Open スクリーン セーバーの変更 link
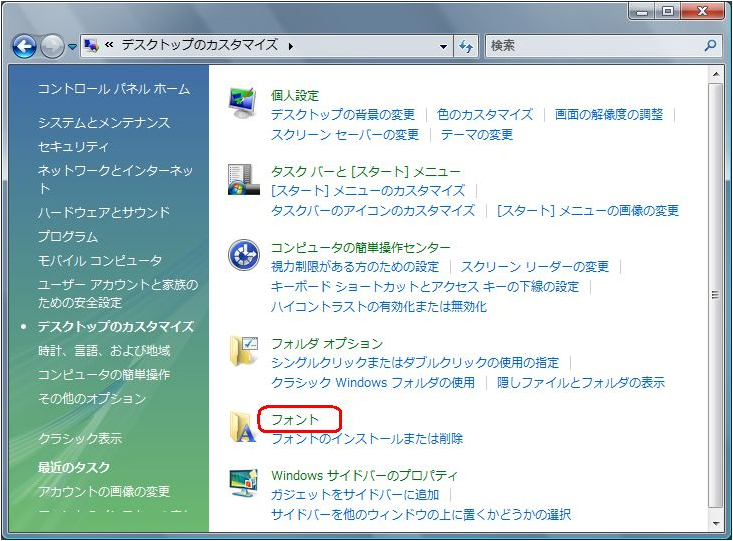The image size is (733, 541). [x=345, y=135]
